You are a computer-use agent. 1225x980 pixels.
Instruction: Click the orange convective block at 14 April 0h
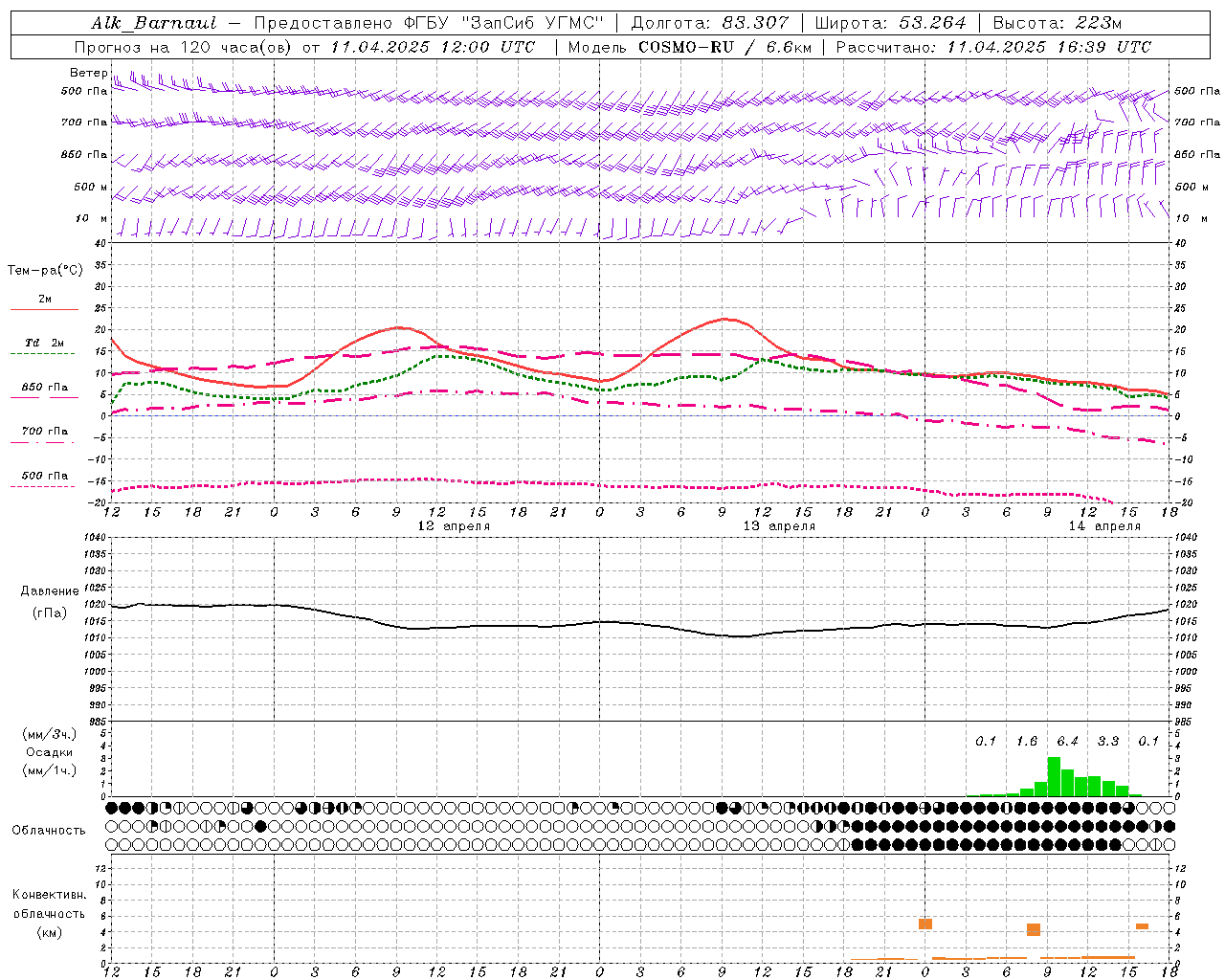pyautogui.click(x=925, y=924)
